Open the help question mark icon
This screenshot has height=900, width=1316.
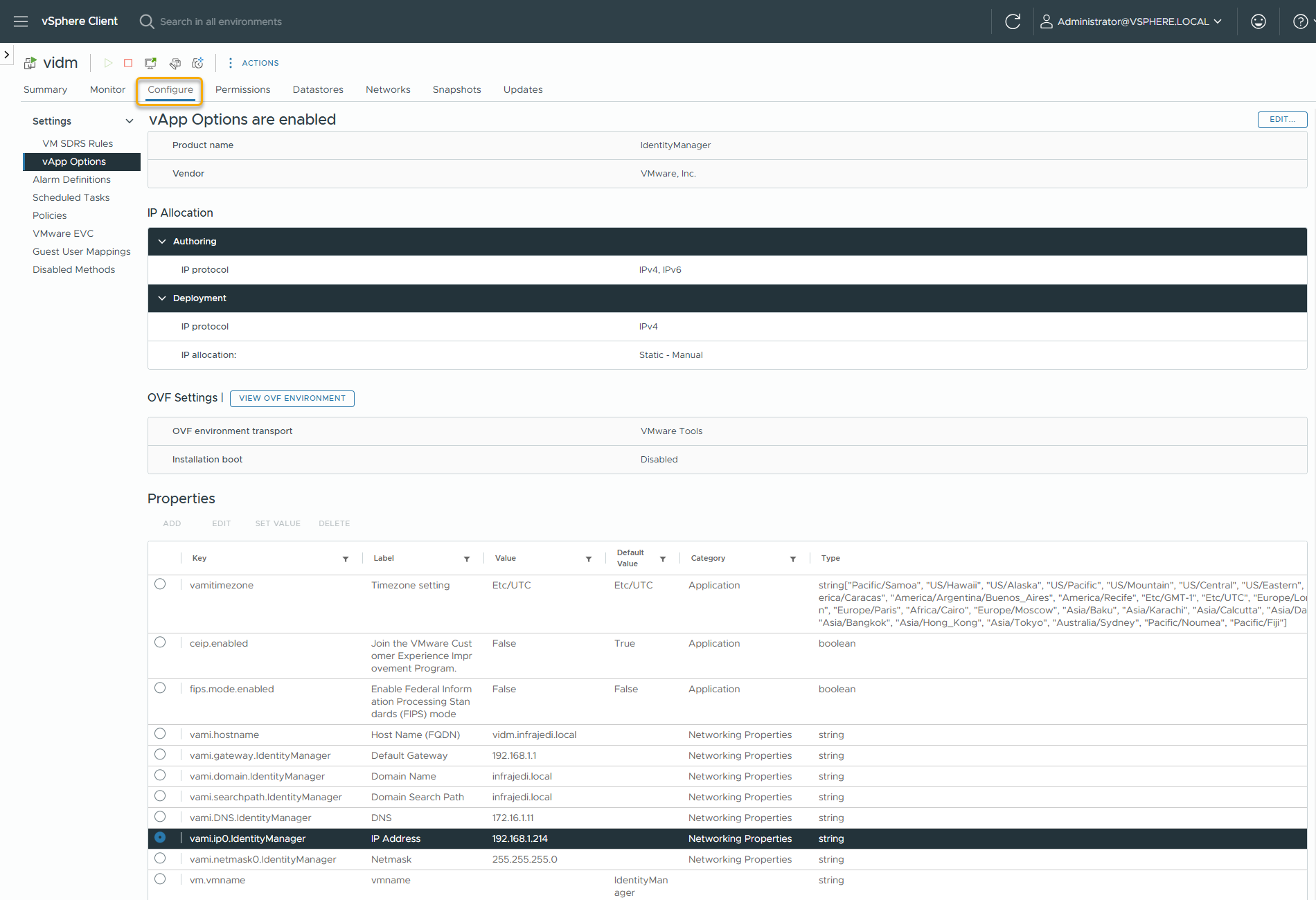[1300, 21]
